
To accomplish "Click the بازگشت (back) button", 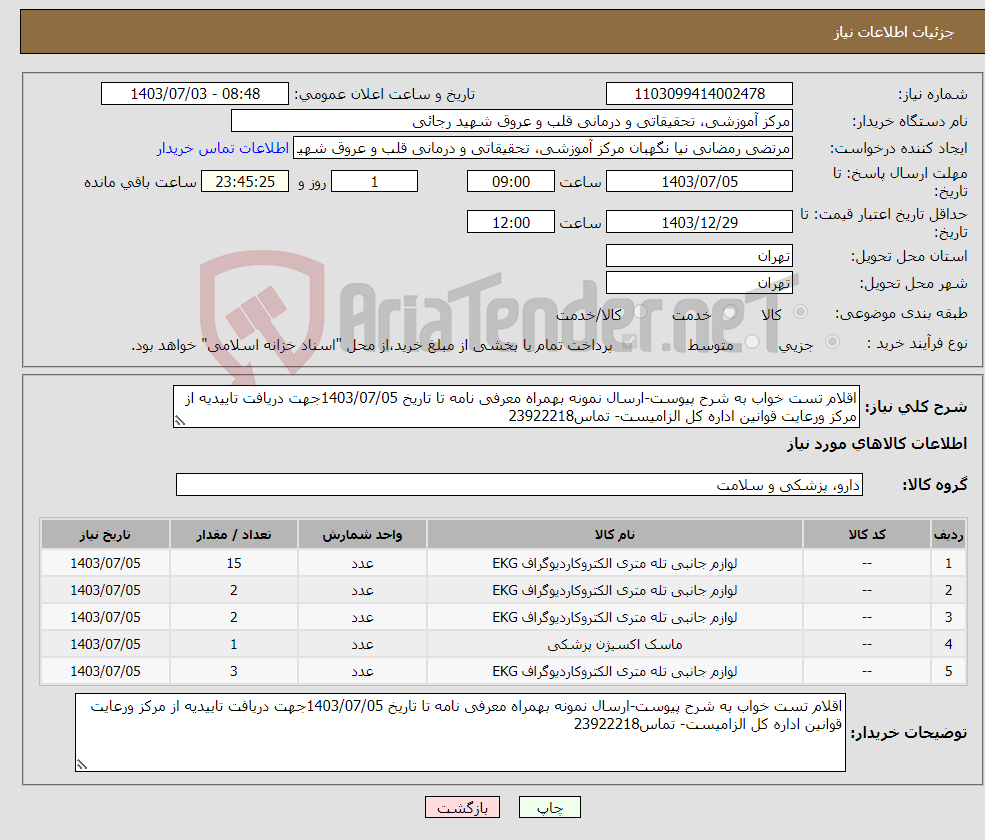I will [462, 807].
